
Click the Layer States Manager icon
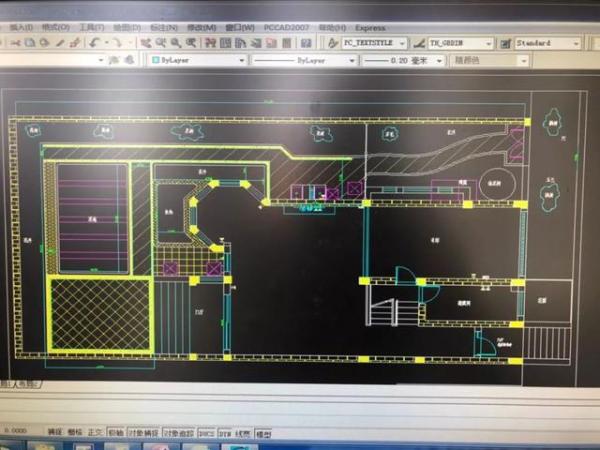[x=130, y=60]
